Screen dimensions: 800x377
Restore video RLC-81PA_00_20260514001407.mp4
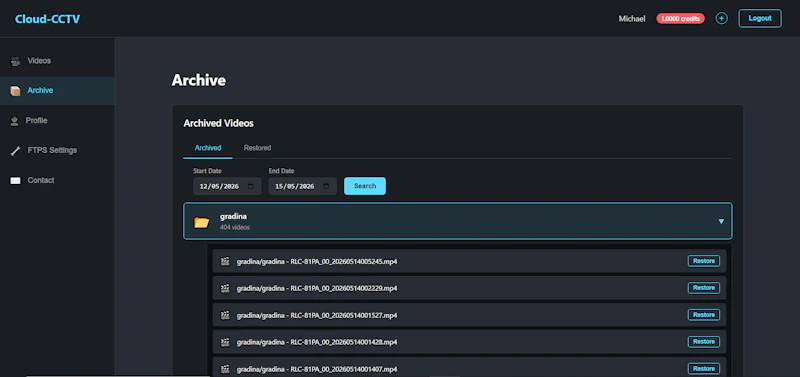point(704,368)
